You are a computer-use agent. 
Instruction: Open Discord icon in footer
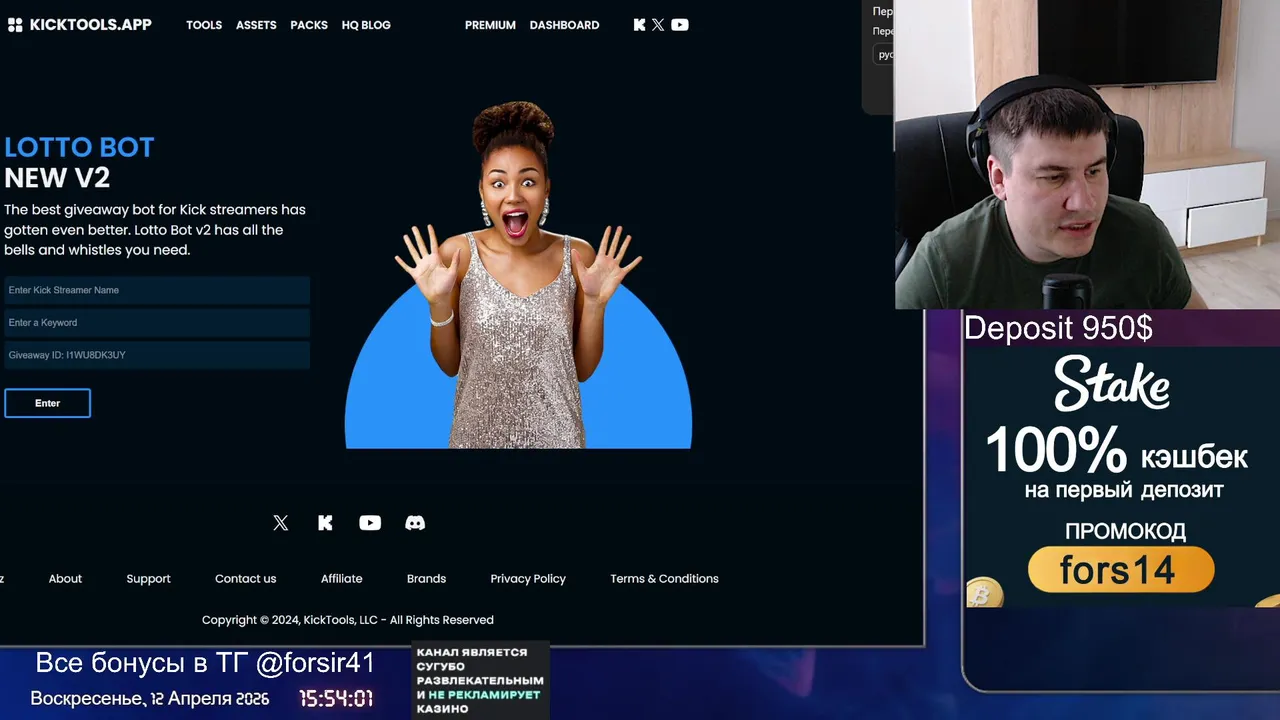[x=415, y=523]
